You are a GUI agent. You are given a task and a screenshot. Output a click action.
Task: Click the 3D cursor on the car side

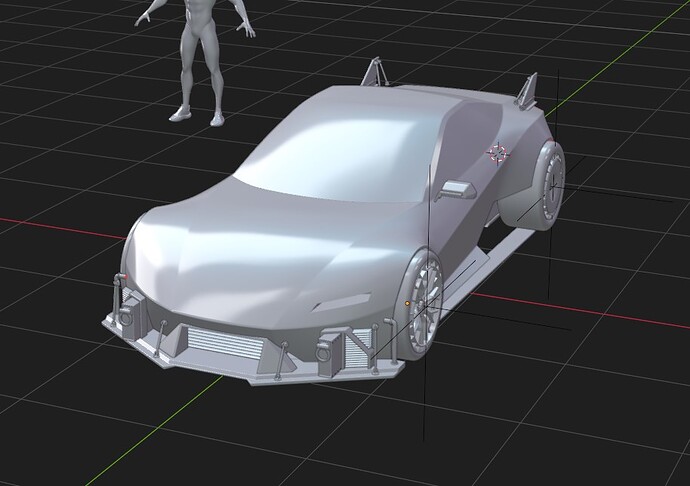point(498,153)
